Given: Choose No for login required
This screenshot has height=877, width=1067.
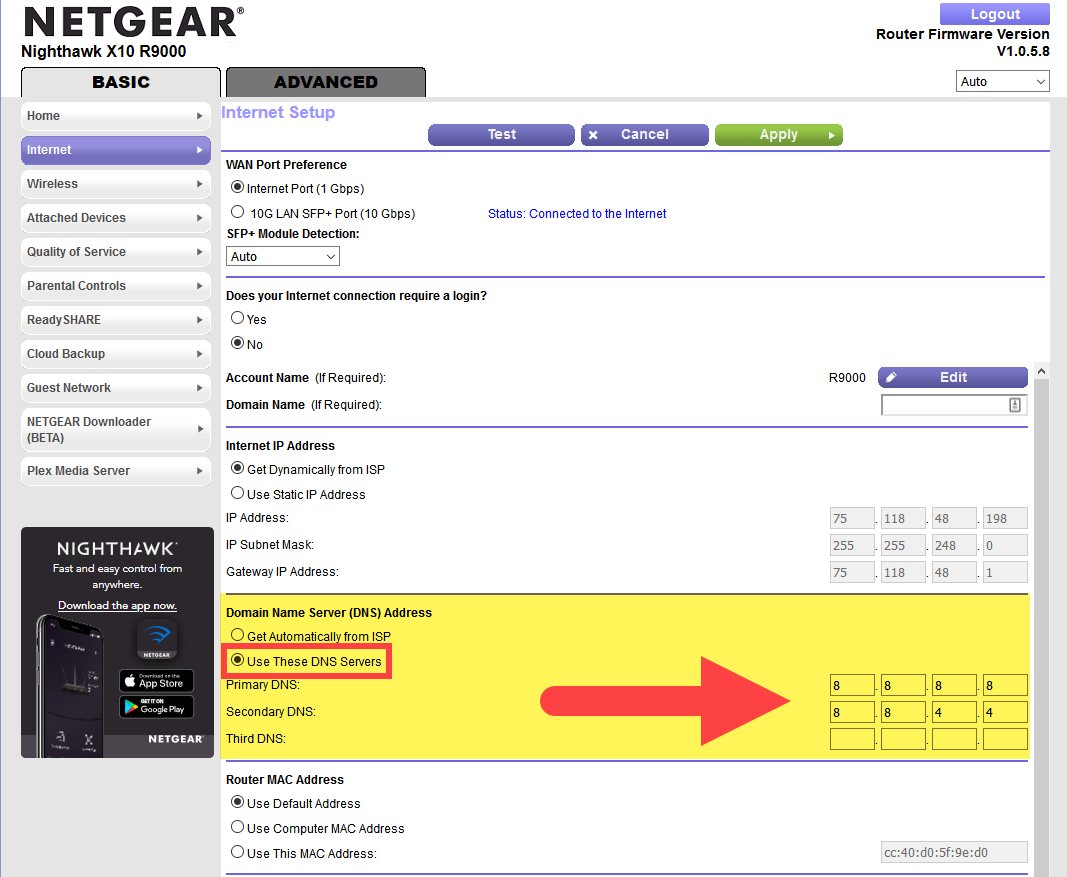Looking at the screenshot, I should (237, 343).
